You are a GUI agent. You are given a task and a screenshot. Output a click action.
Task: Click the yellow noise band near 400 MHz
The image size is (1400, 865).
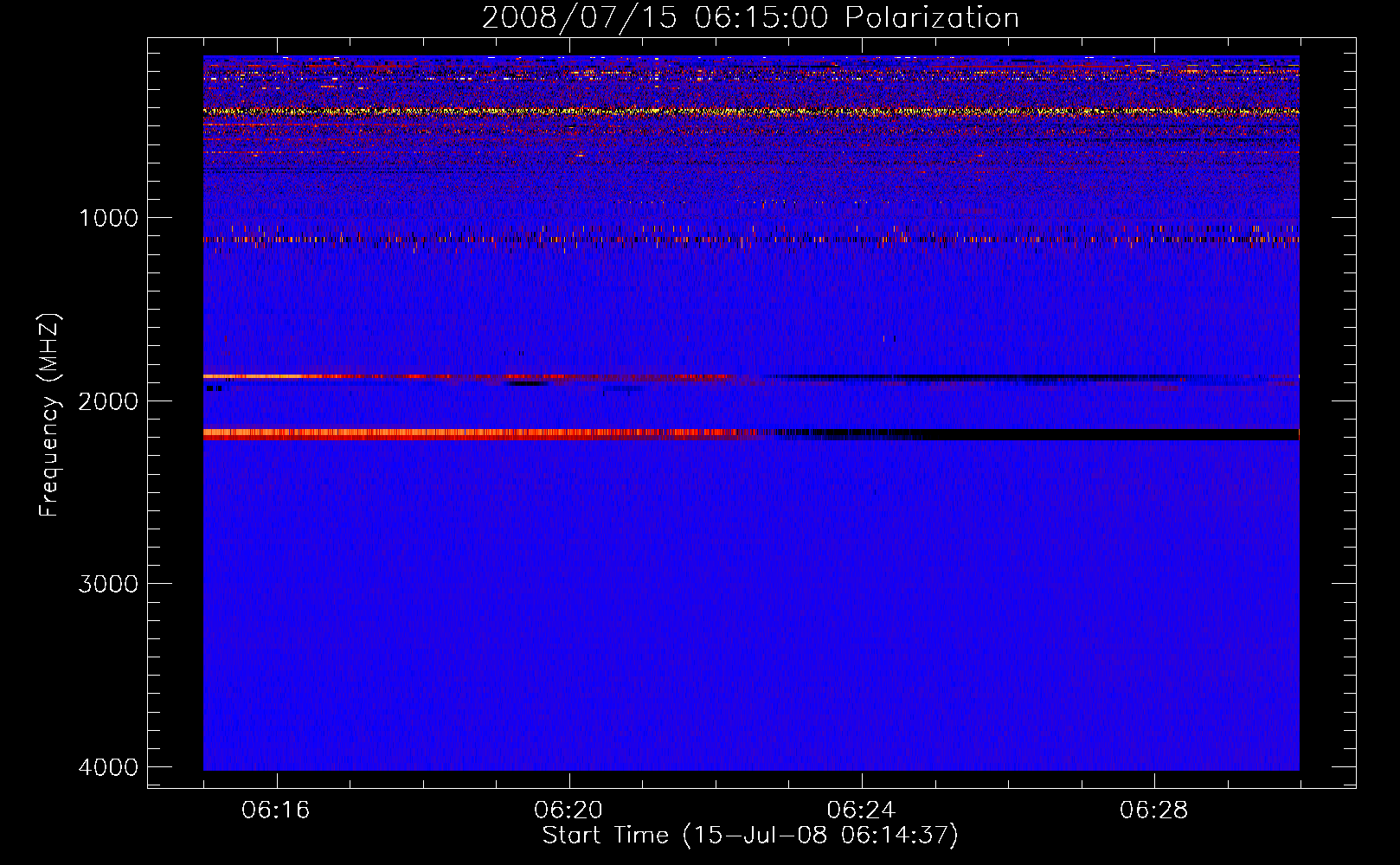click(x=751, y=112)
